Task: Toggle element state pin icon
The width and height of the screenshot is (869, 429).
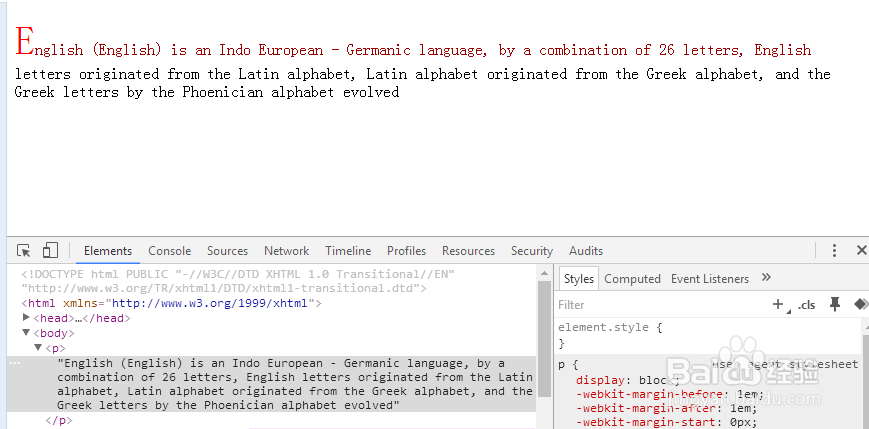Action: pyautogui.click(x=835, y=304)
